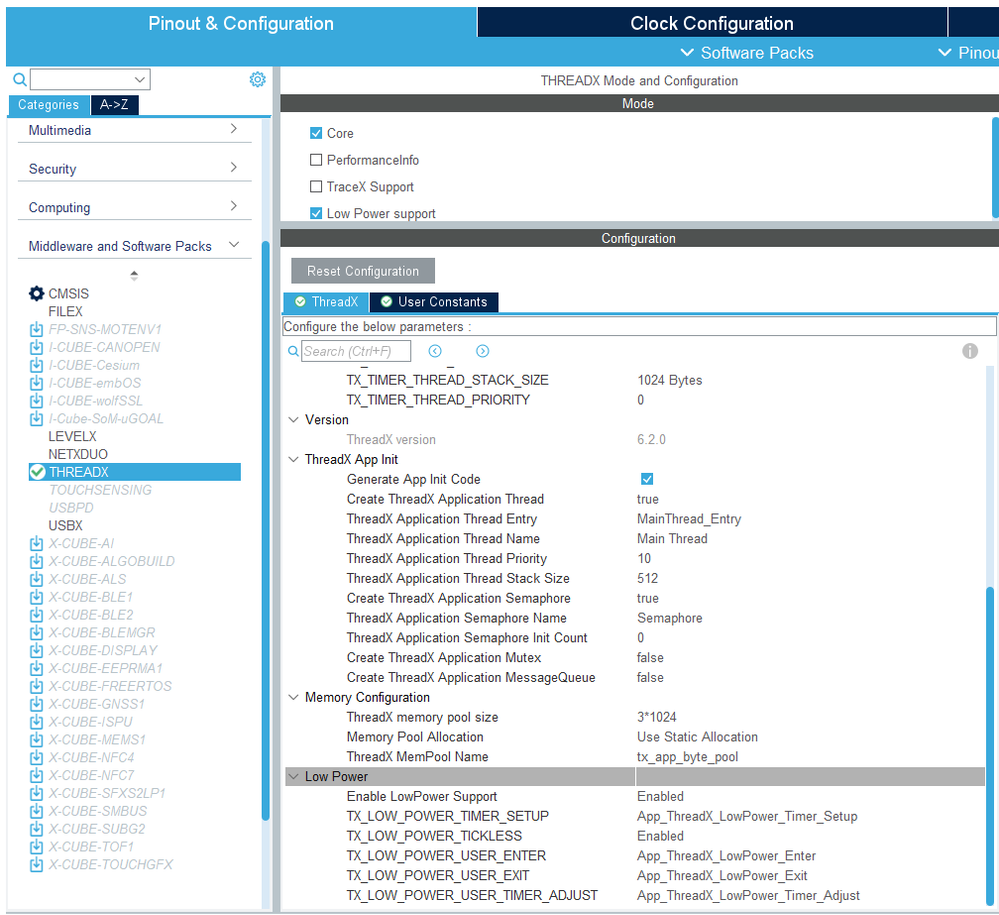
Task: Select the Categories tab
Action: (x=48, y=104)
